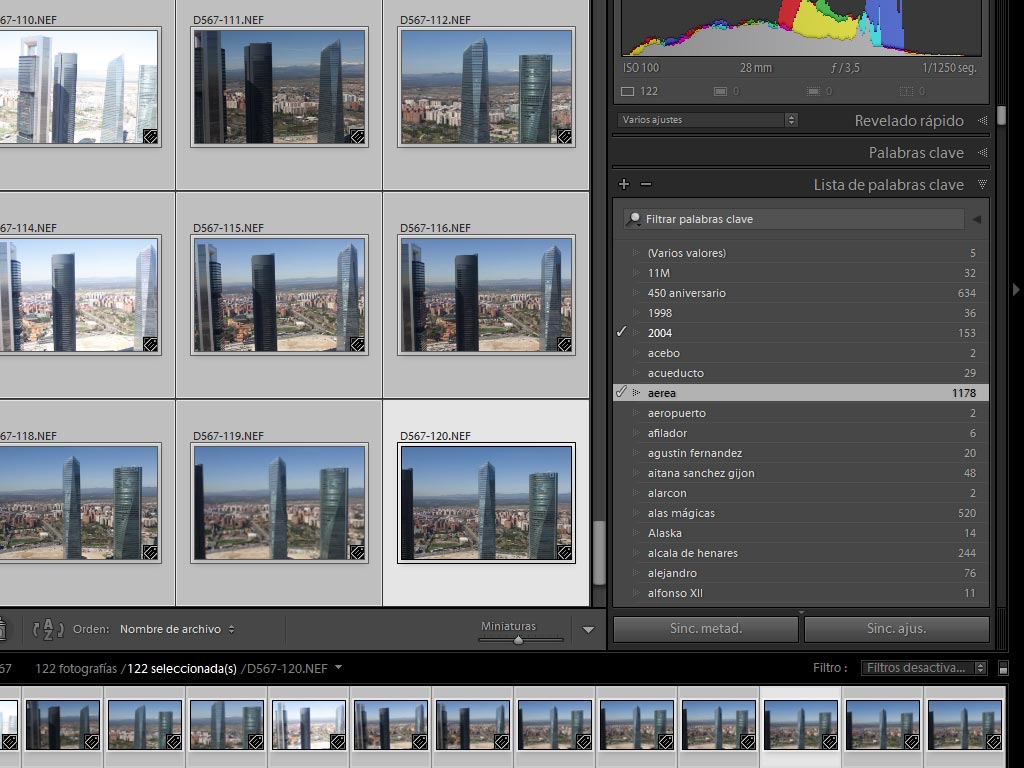Add a new keyword with the plus icon

[624, 184]
